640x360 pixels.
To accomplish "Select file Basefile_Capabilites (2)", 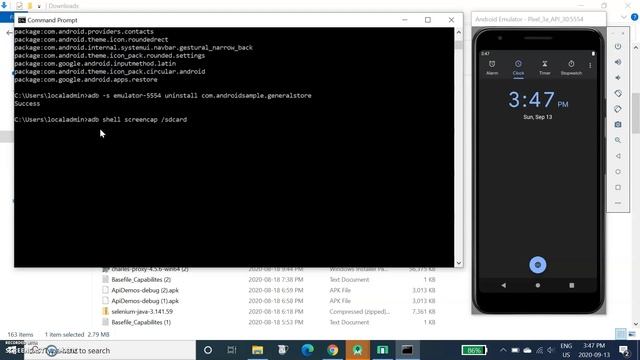I will coord(141,280).
